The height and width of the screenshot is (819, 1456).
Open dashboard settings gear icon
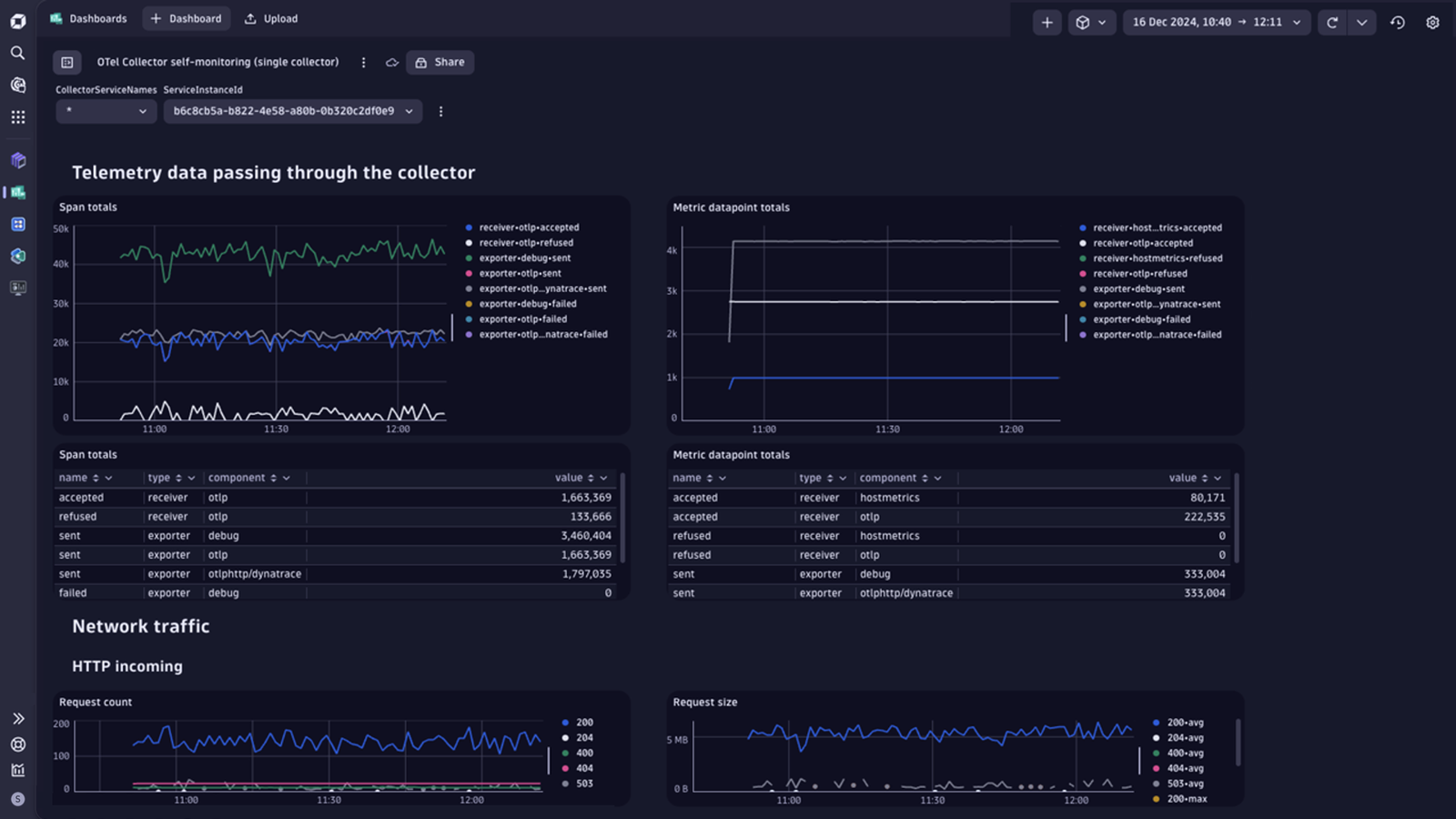coord(1432,23)
